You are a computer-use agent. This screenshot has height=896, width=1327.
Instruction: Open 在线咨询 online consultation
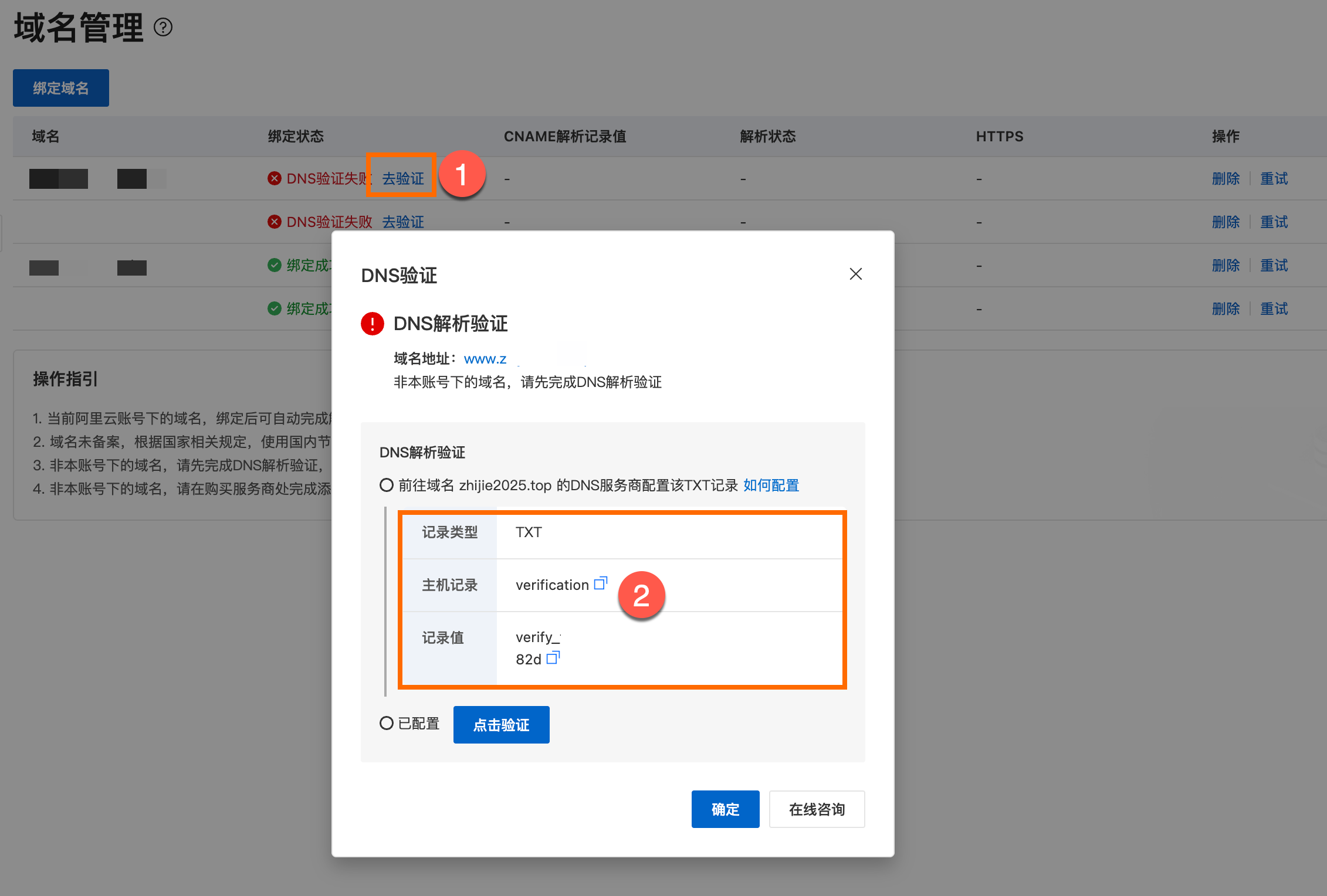click(817, 809)
